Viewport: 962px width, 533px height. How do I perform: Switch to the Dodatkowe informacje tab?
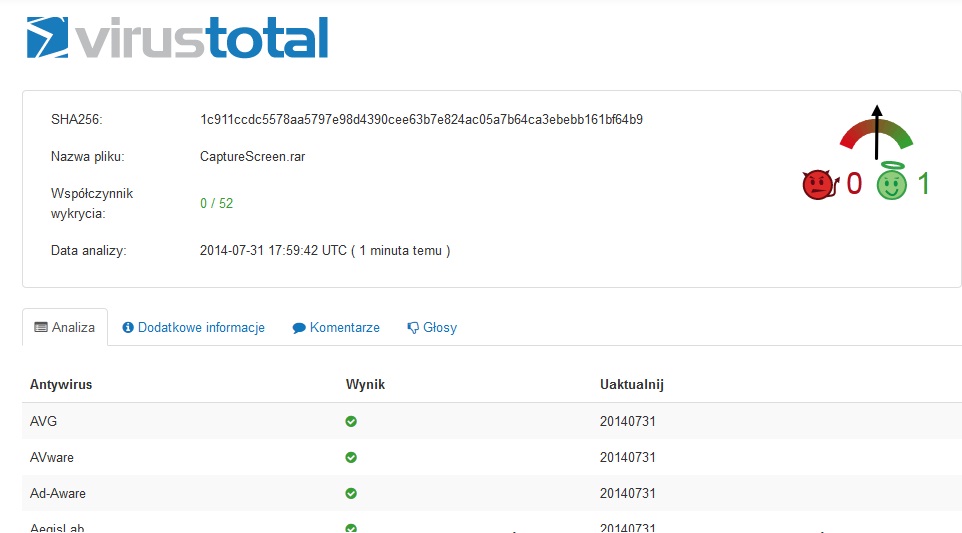(193, 328)
